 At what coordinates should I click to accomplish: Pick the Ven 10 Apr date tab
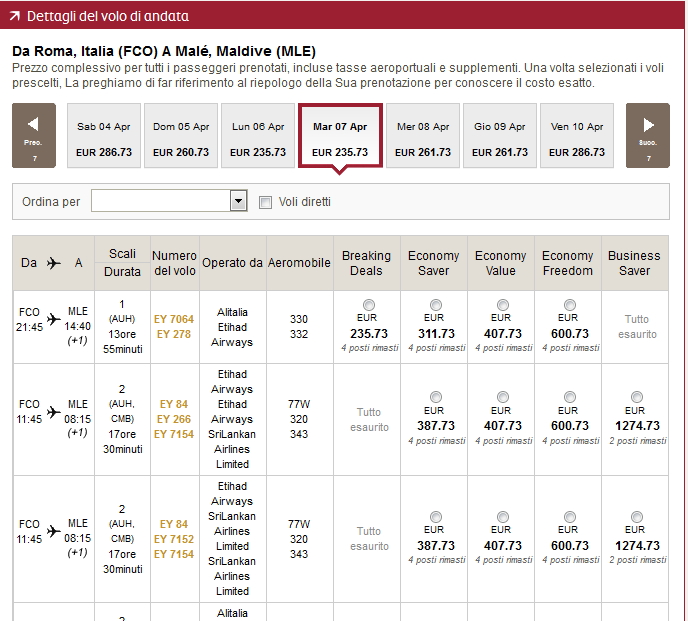(577, 139)
